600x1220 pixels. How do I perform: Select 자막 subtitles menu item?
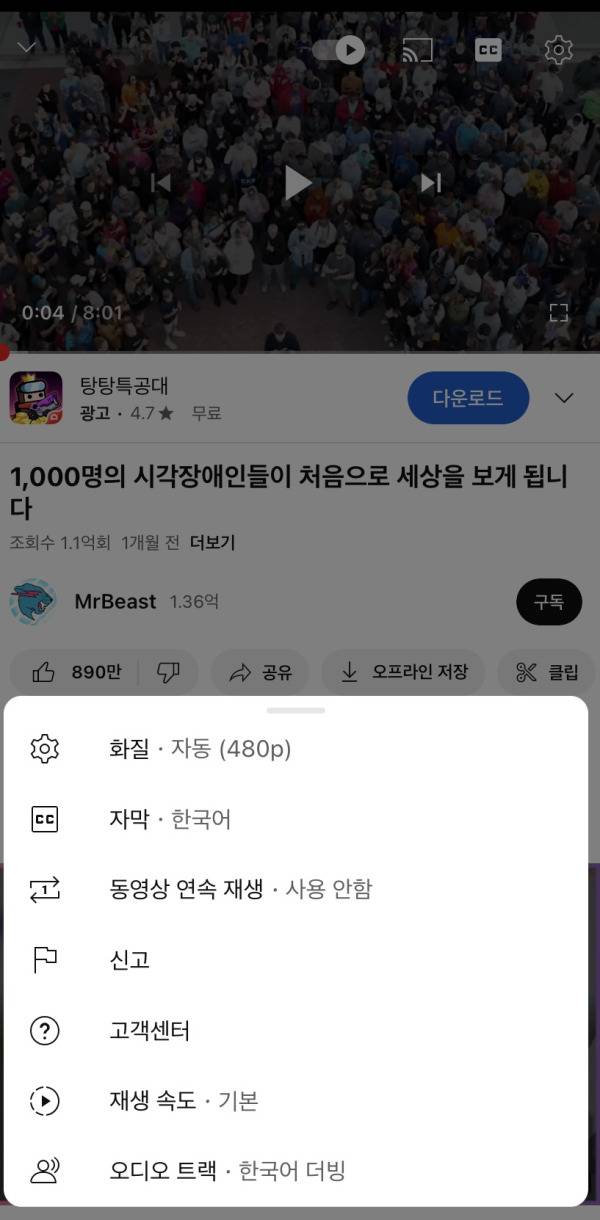[x=296, y=819]
